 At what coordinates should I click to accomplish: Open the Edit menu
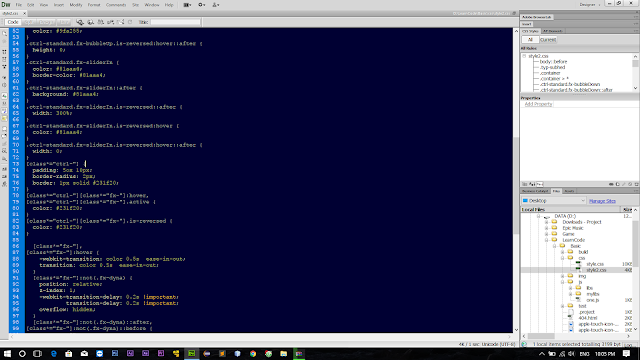click(31, 5)
